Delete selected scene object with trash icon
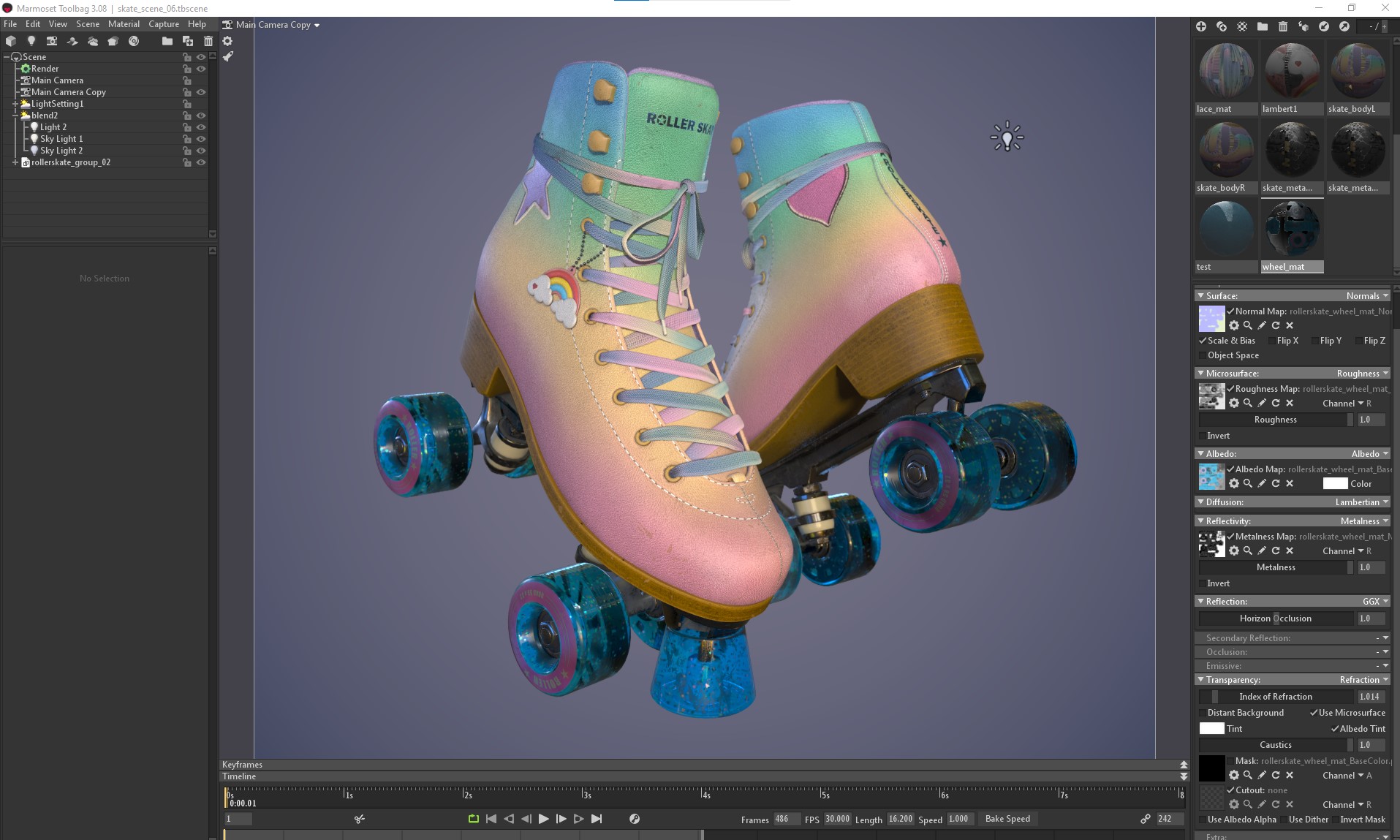The width and height of the screenshot is (1400, 840). 208,41
